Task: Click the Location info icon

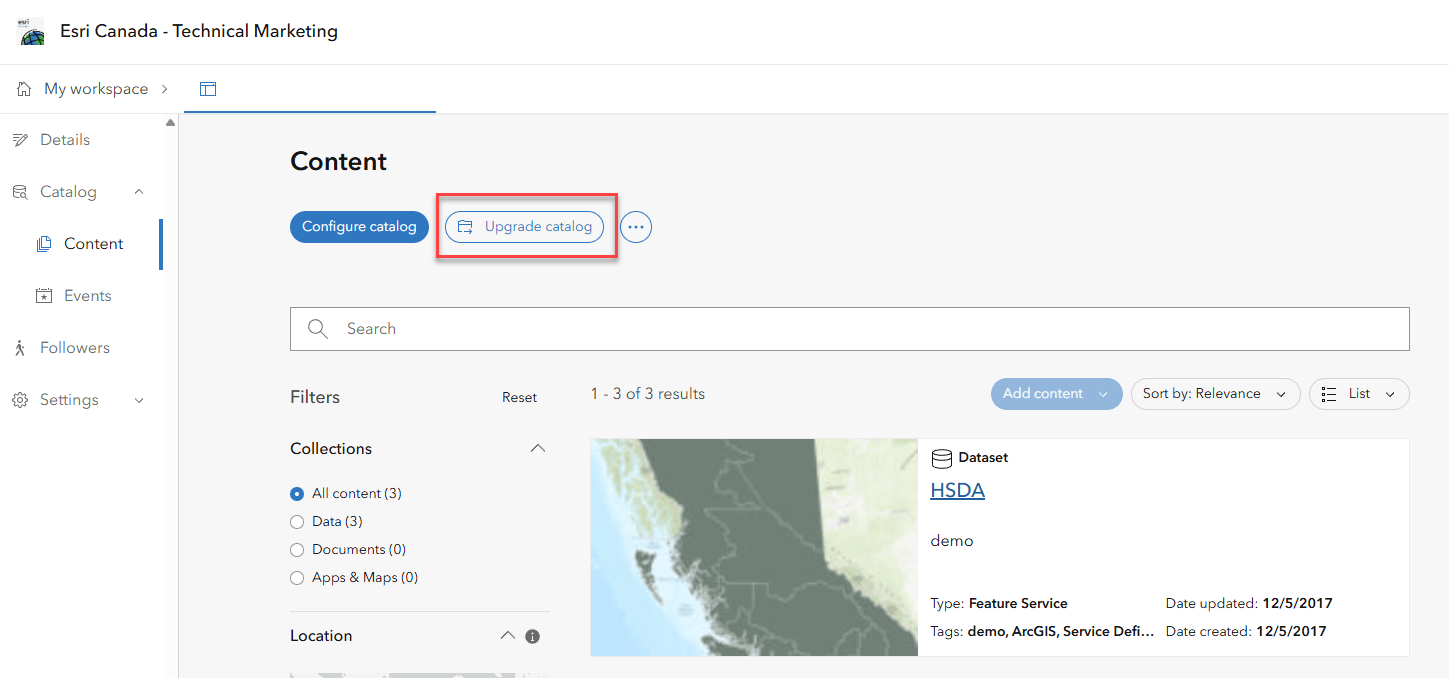Action: point(533,636)
